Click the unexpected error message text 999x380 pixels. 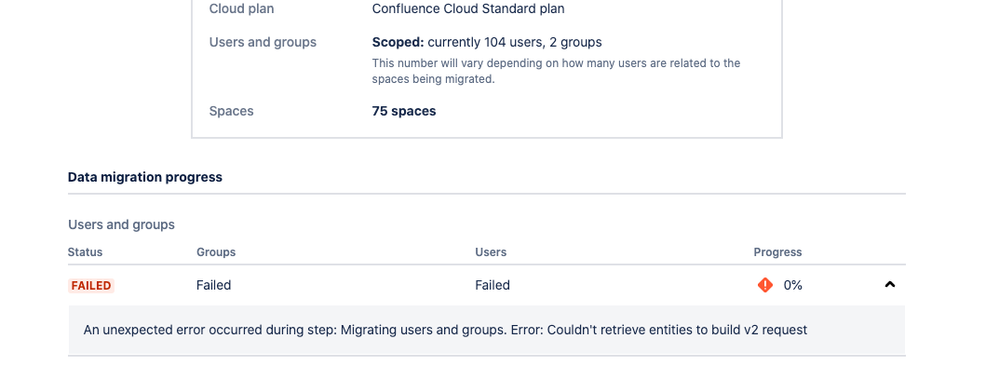(445, 330)
